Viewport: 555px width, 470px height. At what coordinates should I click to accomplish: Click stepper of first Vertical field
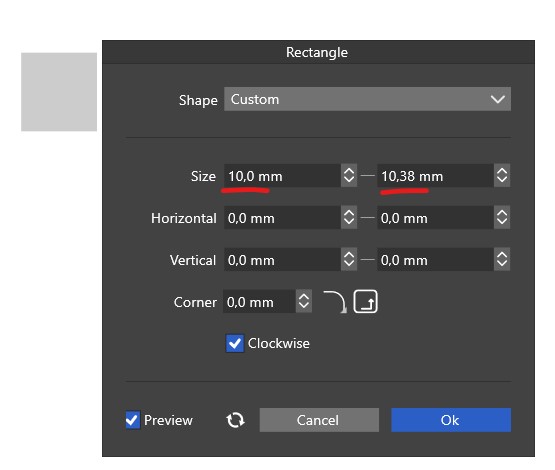click(349, 259)
